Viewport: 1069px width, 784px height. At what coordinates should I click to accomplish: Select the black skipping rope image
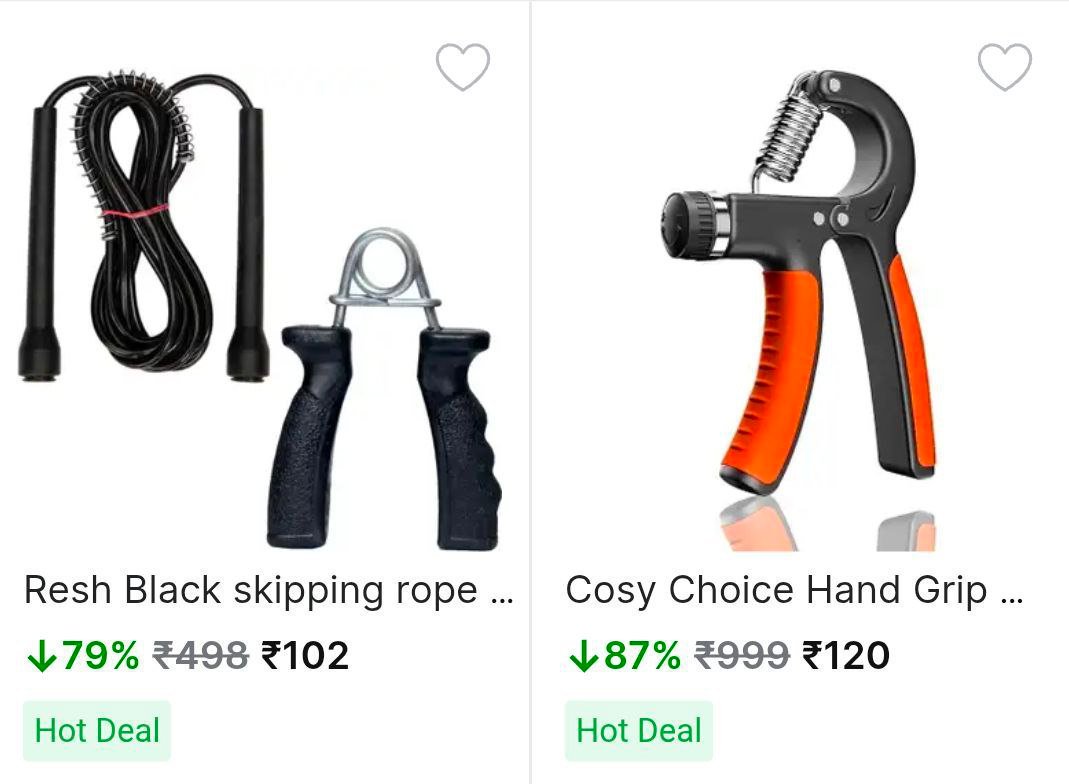[142, 225]
